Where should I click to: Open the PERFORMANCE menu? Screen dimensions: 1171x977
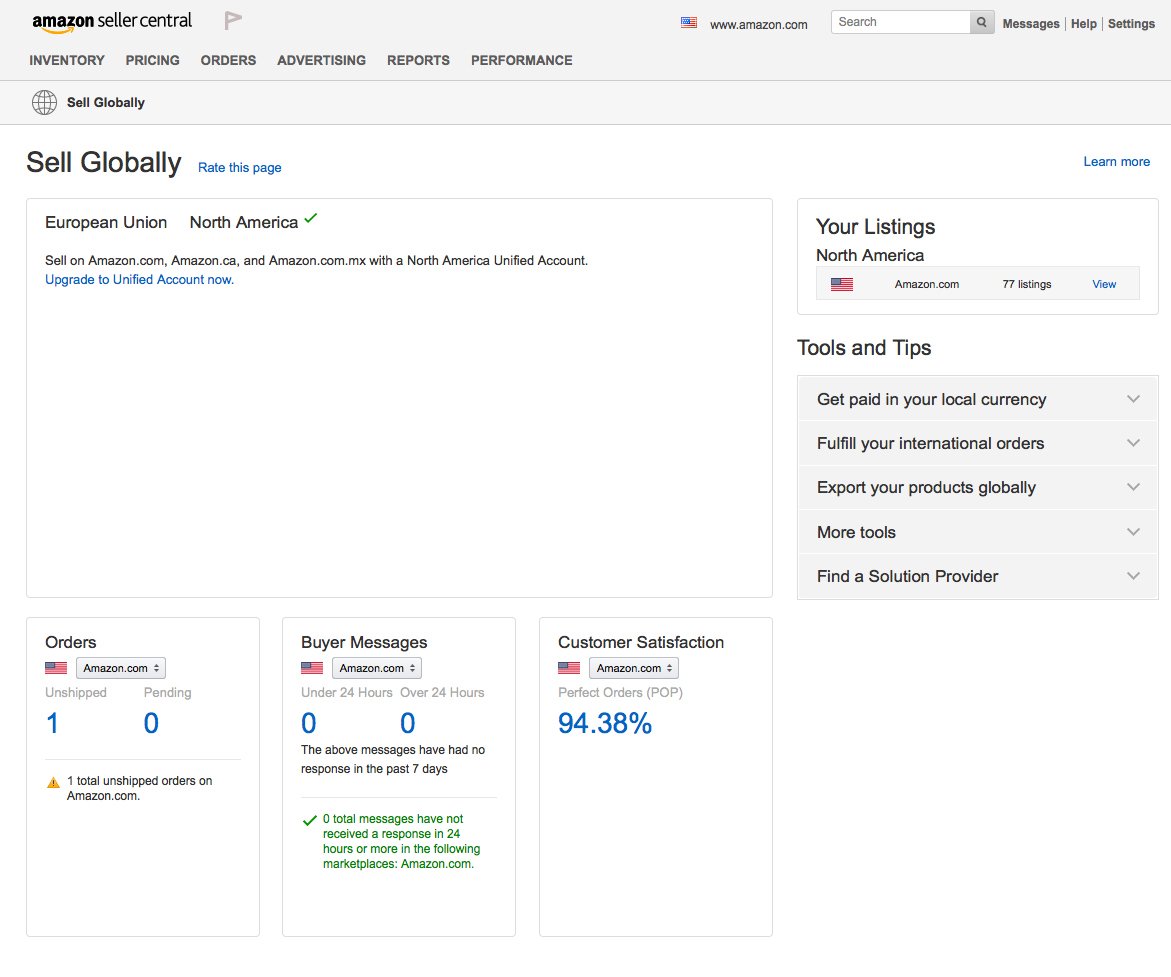click(522, 61)
